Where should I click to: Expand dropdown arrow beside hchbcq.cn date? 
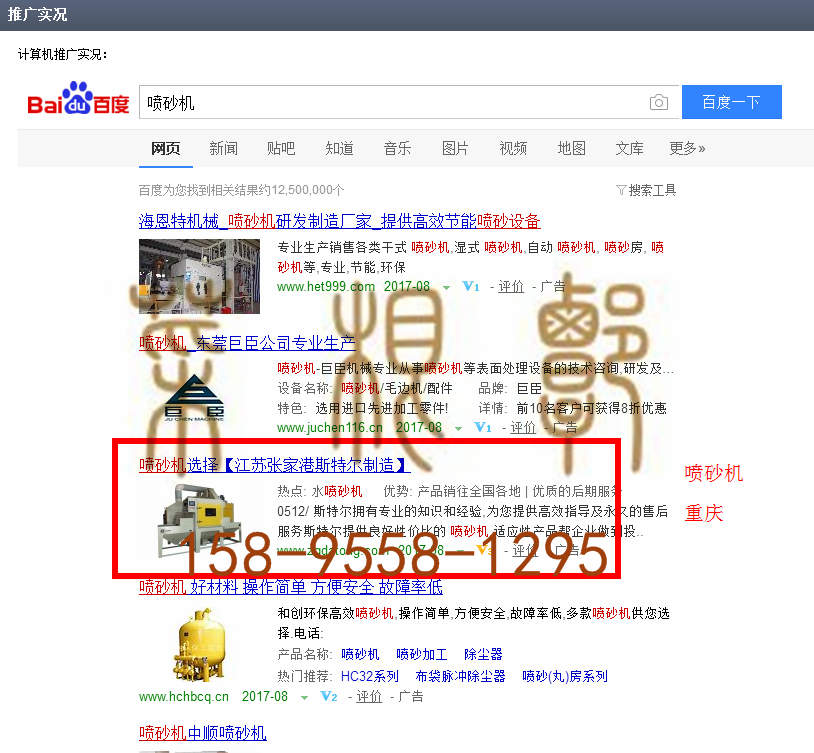tap(305, 697)
